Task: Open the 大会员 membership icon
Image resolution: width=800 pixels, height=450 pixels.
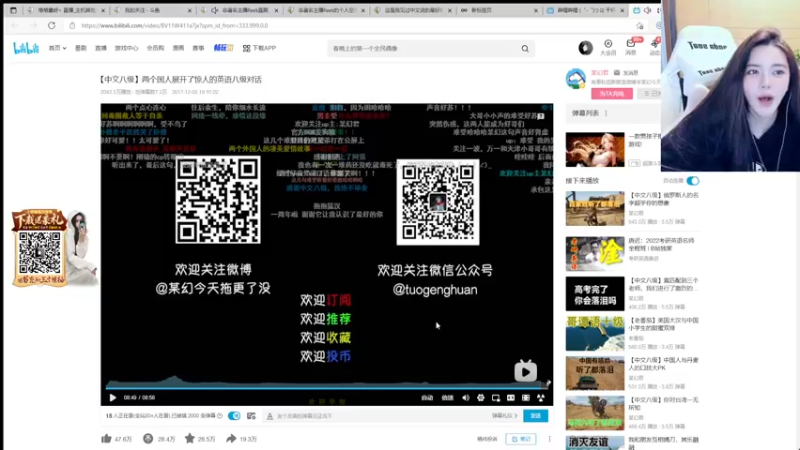Action: click(608, 47)
